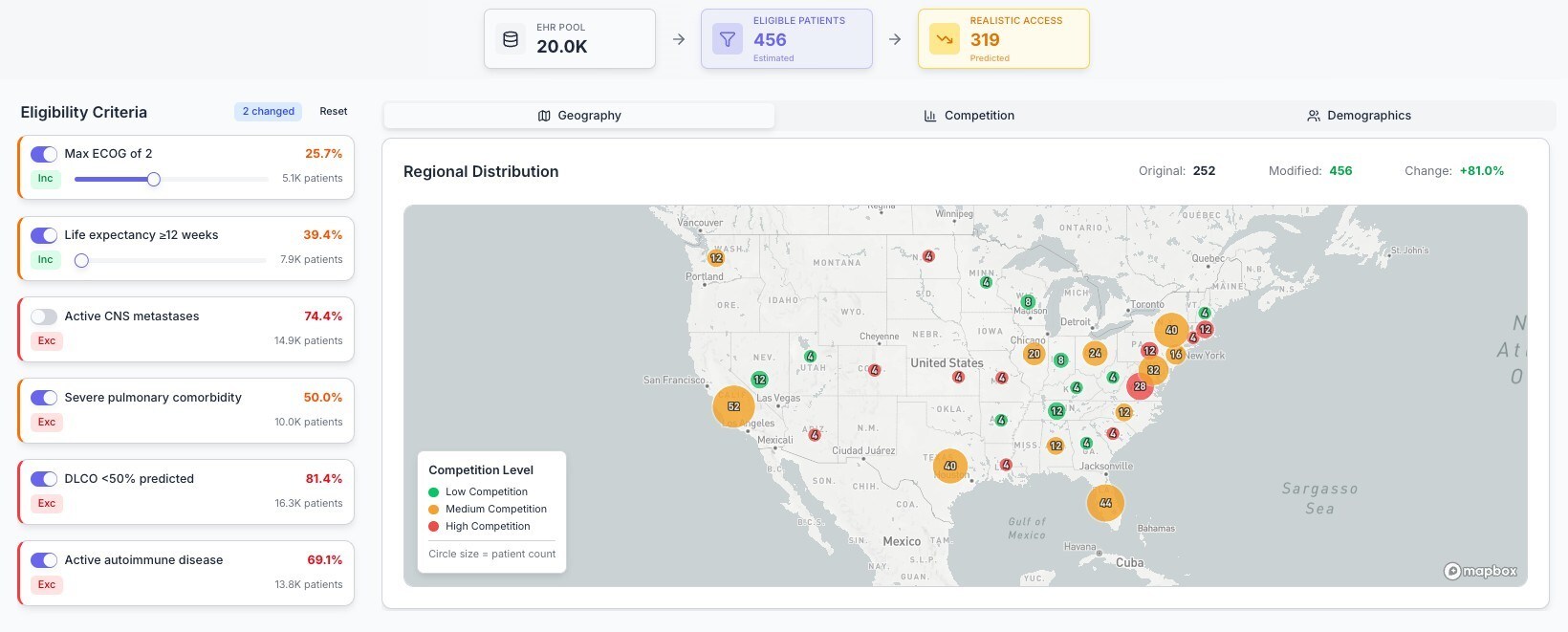
Task: Click the 44-patient marker in Florida
Action: tap(1105, 502)
